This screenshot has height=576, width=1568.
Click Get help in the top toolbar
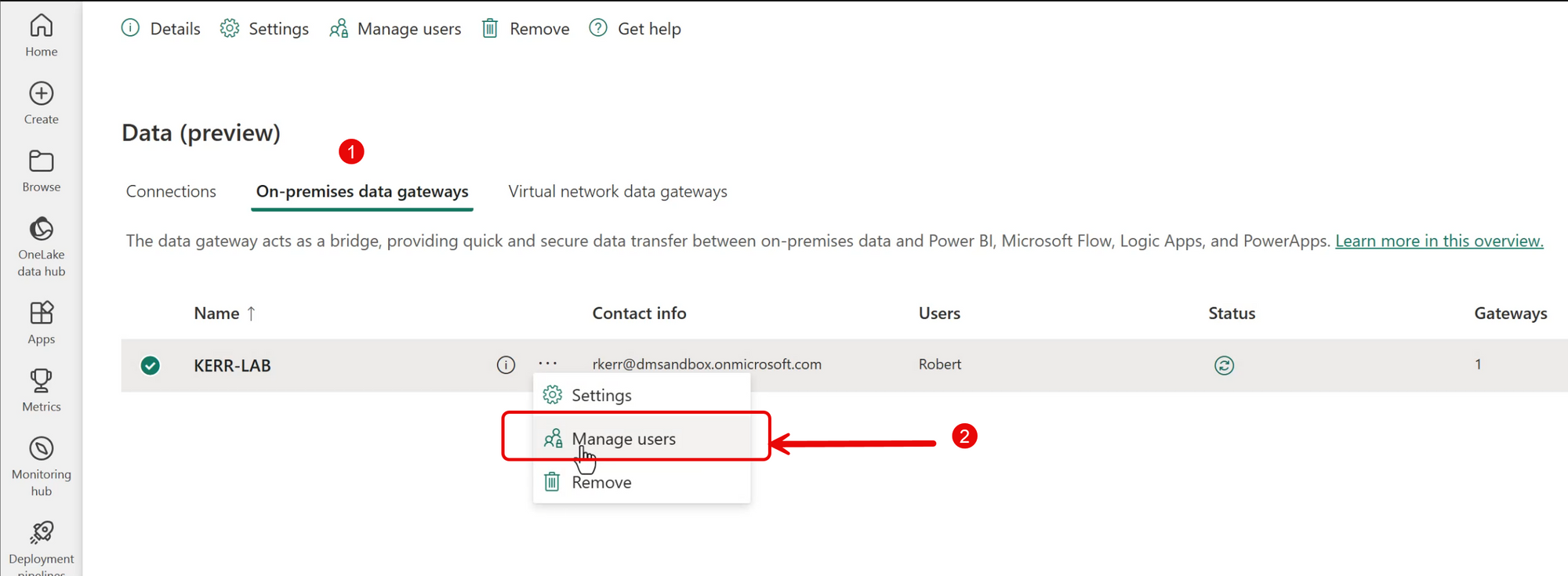click(635, 29)
